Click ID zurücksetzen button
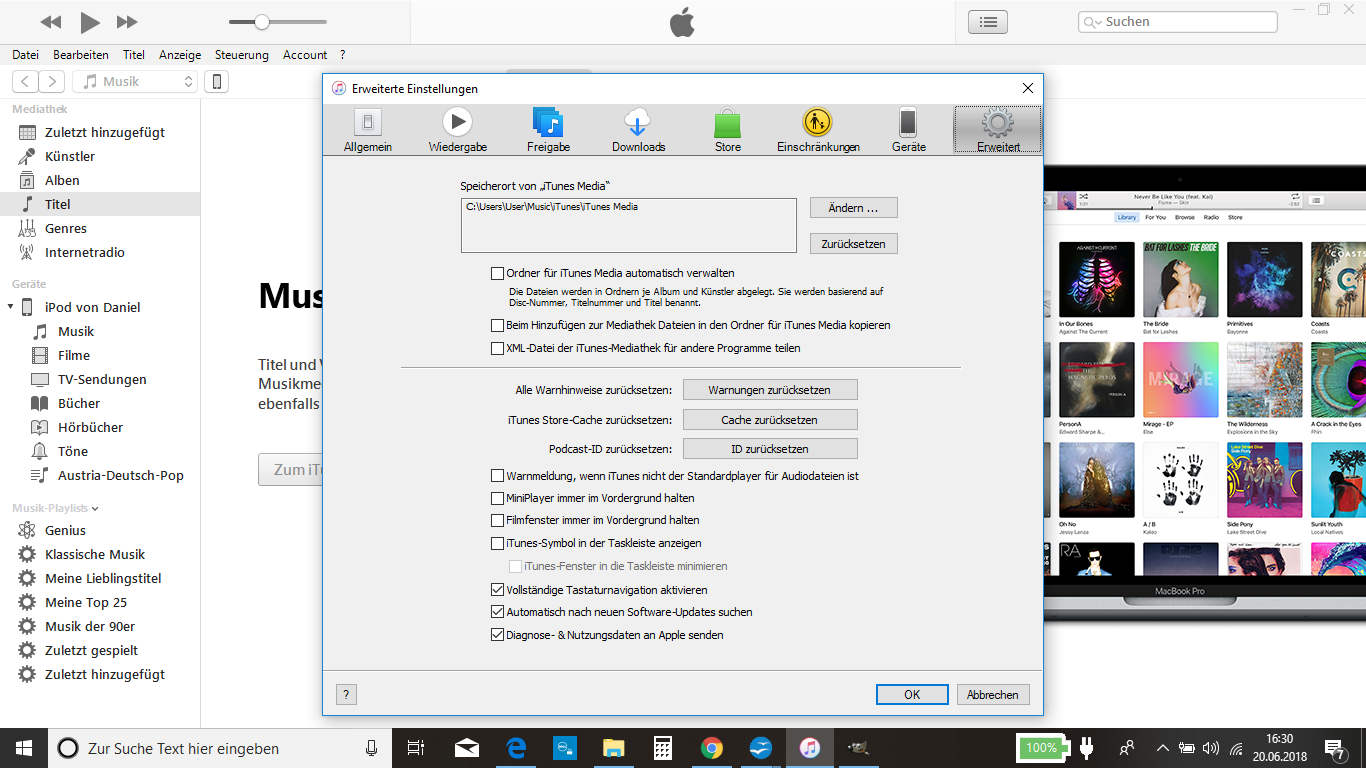The height and width of the screenshot is (768, 1366). tap(770, 449)
